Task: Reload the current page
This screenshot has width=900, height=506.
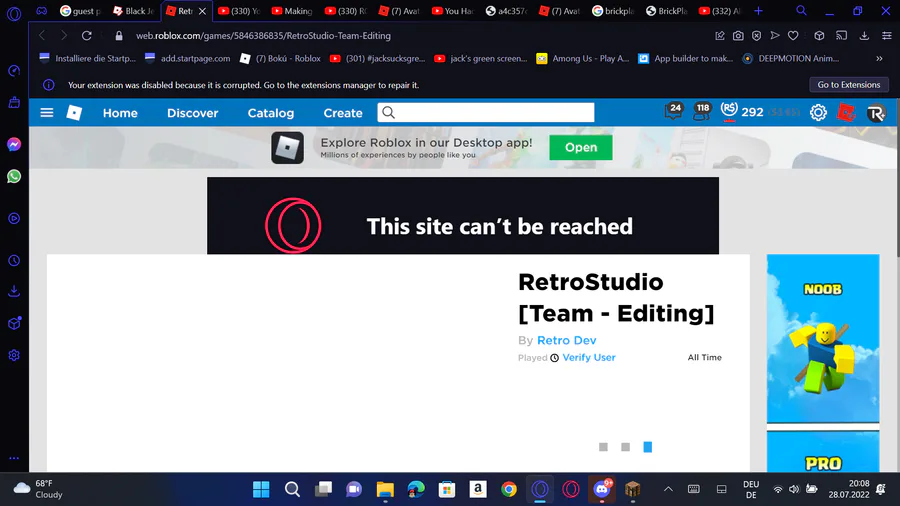Action: pyautogui.click(x=87, y=36)
